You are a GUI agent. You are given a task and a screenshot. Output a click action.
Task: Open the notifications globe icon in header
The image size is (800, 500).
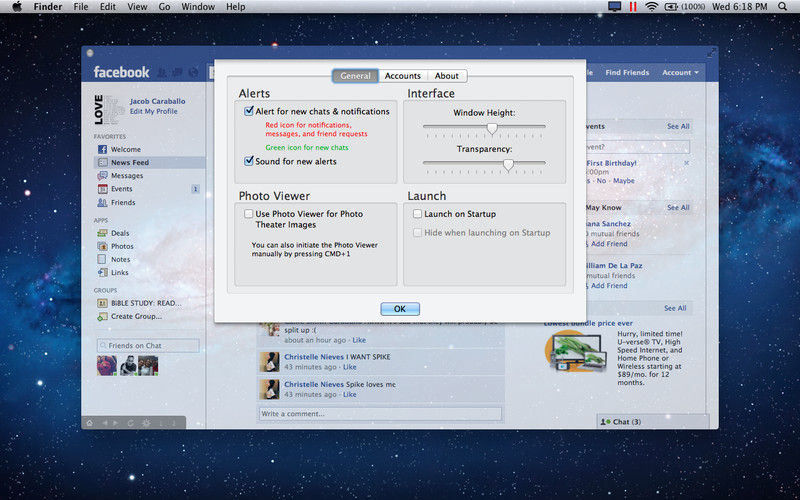[x=193, y=72]
